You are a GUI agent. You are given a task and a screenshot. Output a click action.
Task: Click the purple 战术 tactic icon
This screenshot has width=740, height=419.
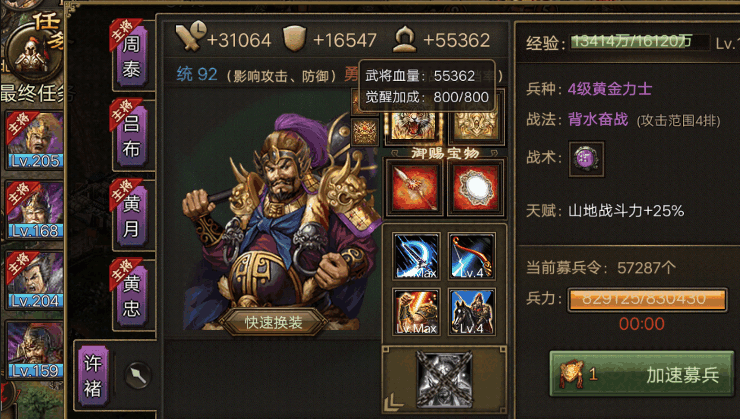coord(586,159)
